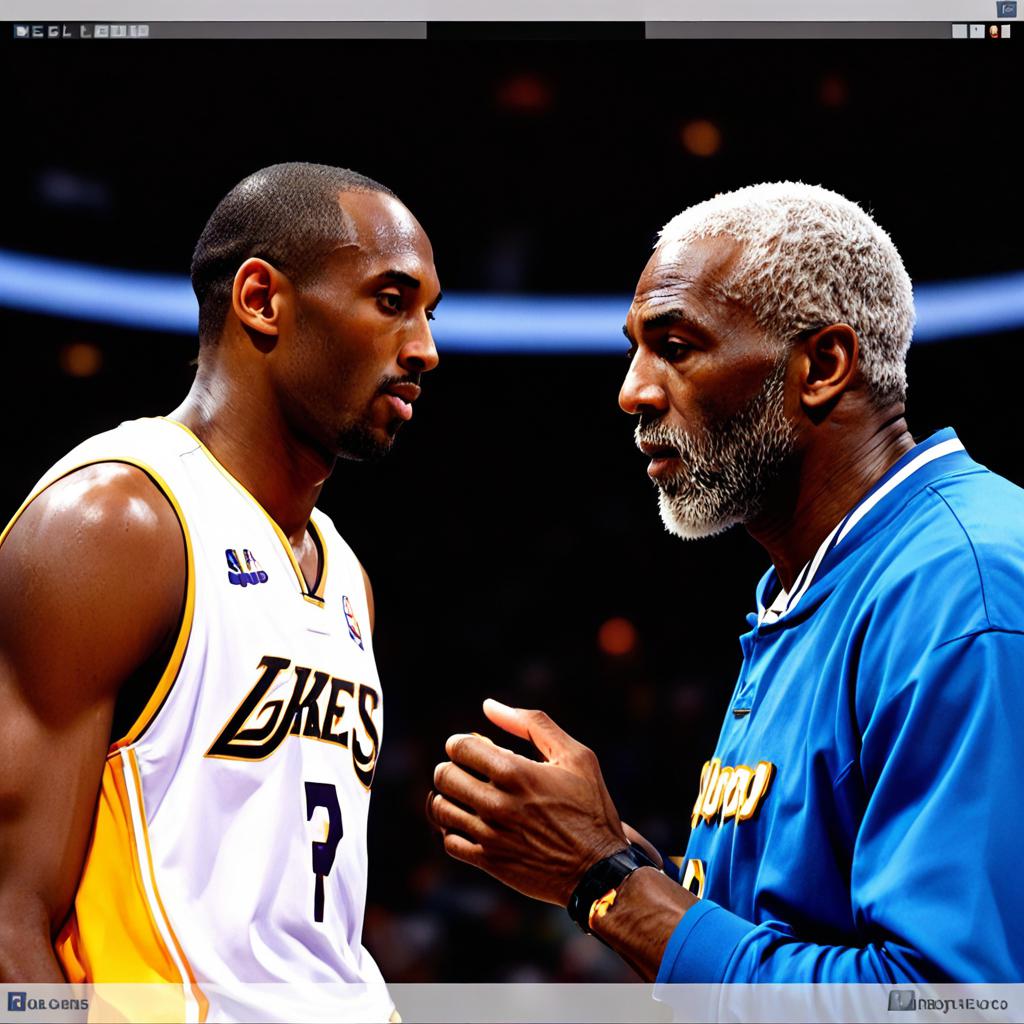Click the blue icon in the top-right title bar
The image size is (1024, 1024).
click(1006, 9)
